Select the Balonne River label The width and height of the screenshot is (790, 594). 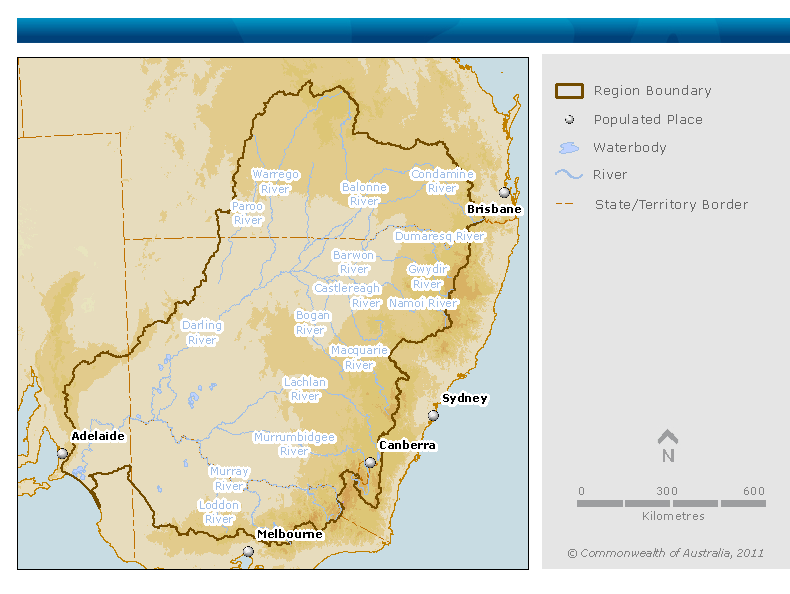[364, 194]
